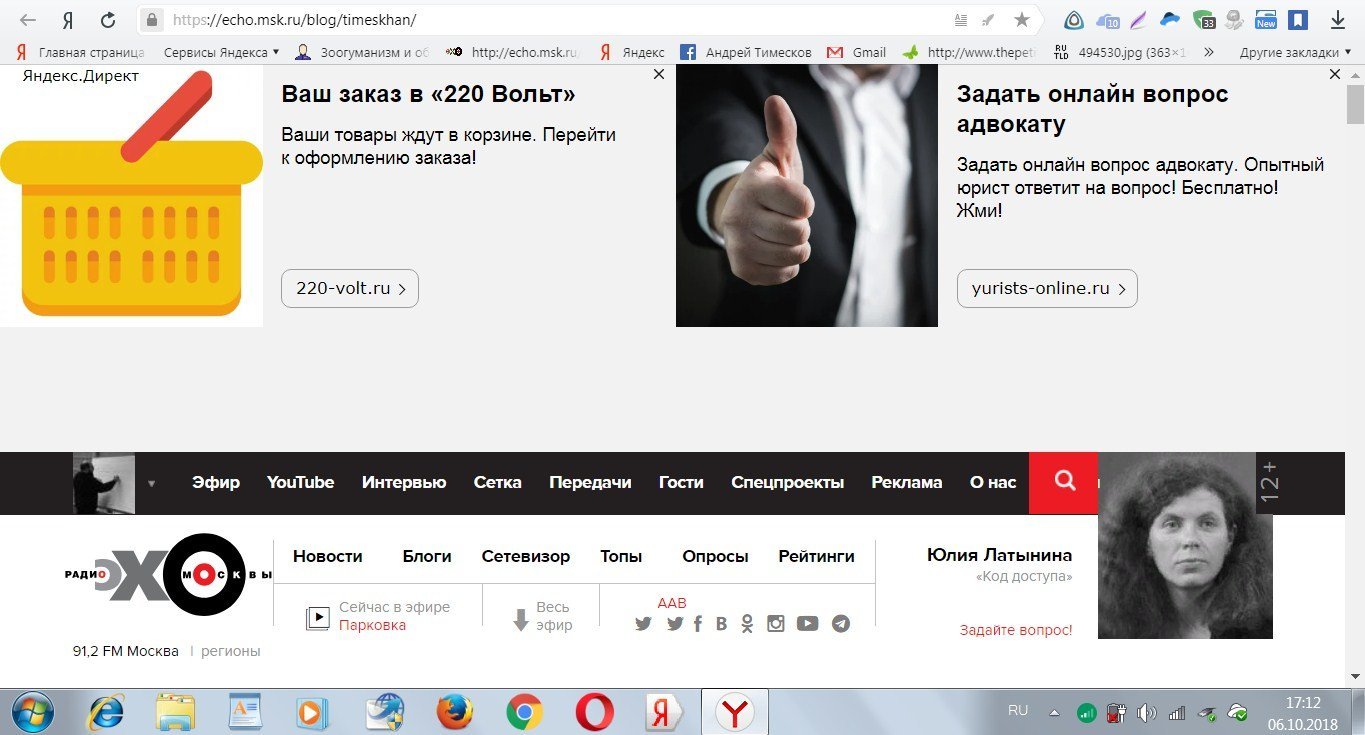Click the Задайте вопрос! link
The height and width of the screenshot is (735, 1365).
[x=1015, y=630]
